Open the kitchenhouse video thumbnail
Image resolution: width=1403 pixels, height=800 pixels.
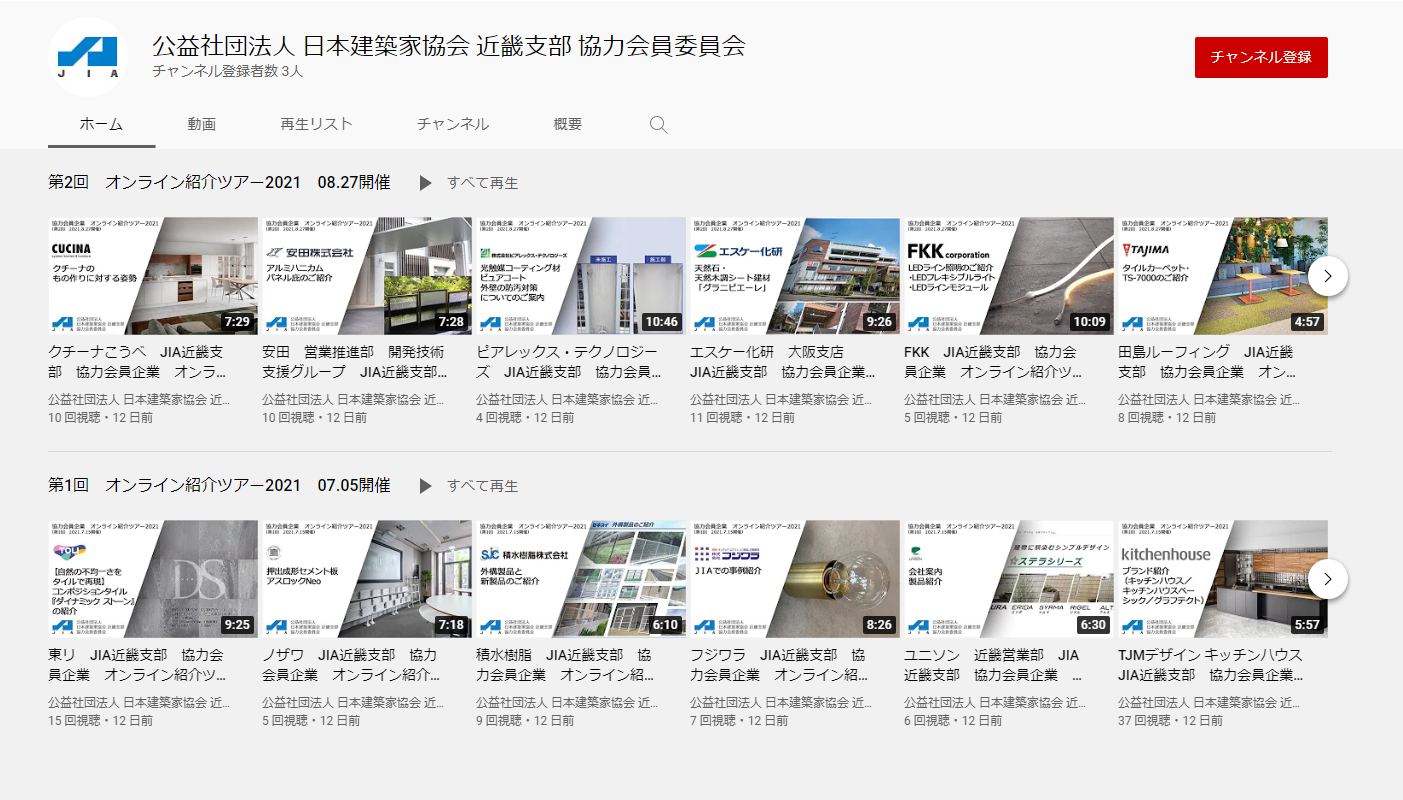tap(1223, 579)
